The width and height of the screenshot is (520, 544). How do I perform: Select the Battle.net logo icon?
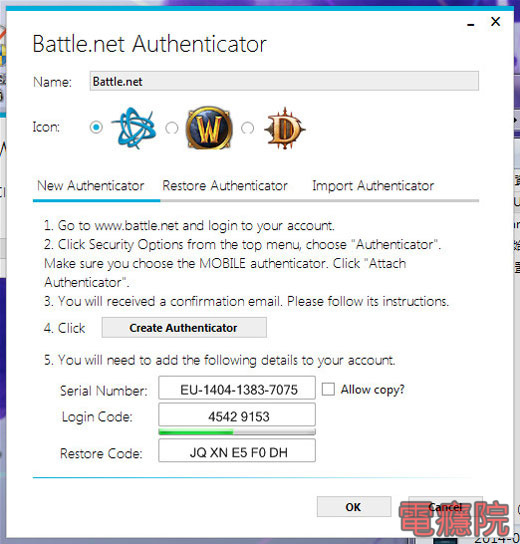134,128
